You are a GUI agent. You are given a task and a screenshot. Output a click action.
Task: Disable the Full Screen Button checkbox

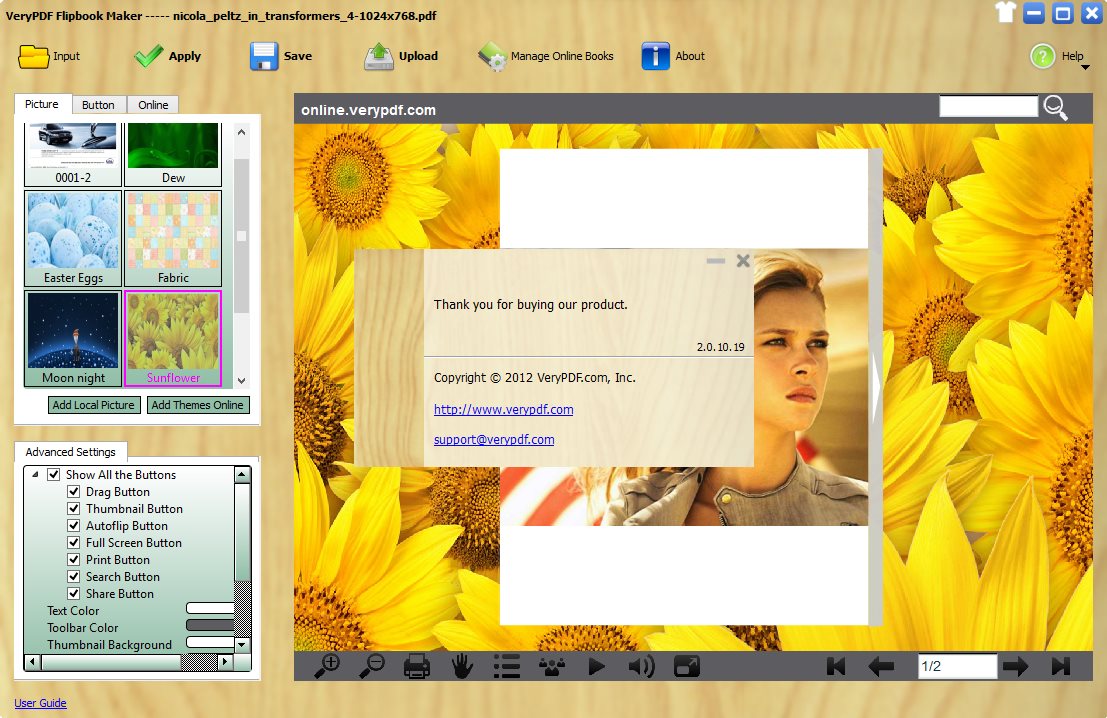pos(73,542)
